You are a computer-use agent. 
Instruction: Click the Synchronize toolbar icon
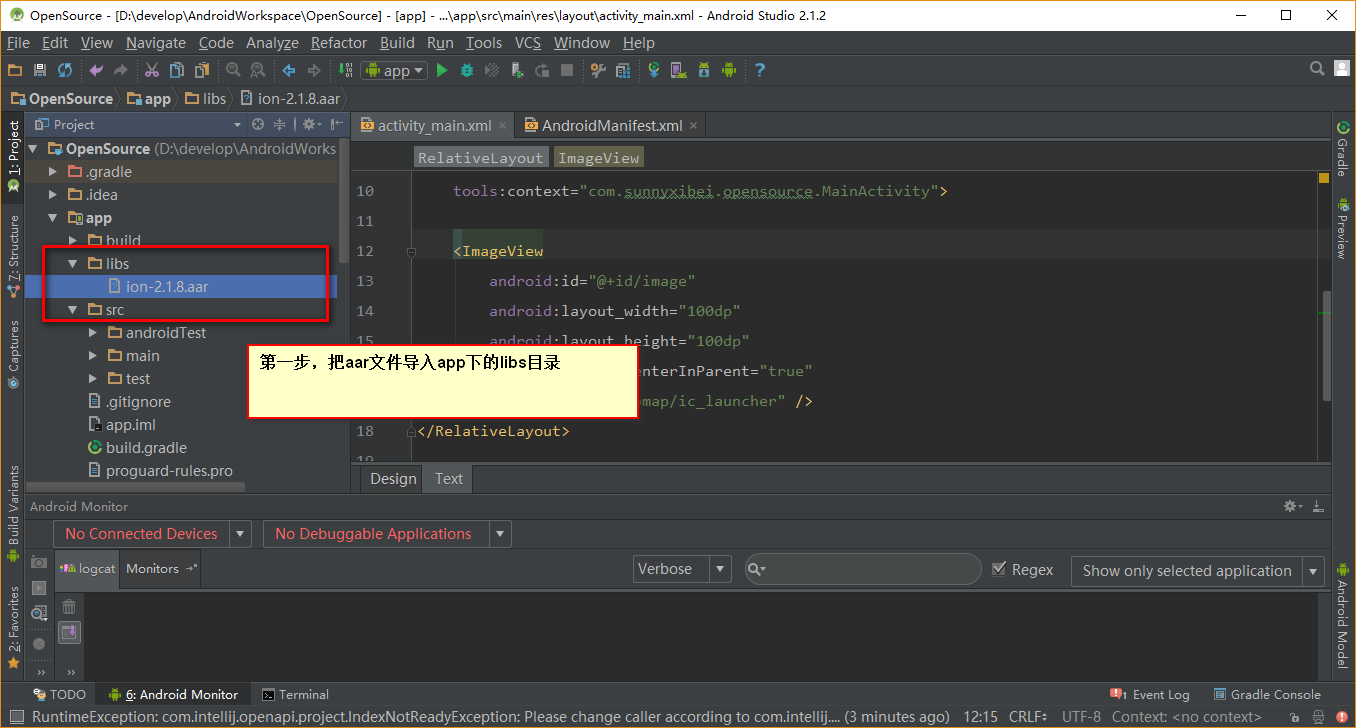pyautogui.click(x=65, y=70)
